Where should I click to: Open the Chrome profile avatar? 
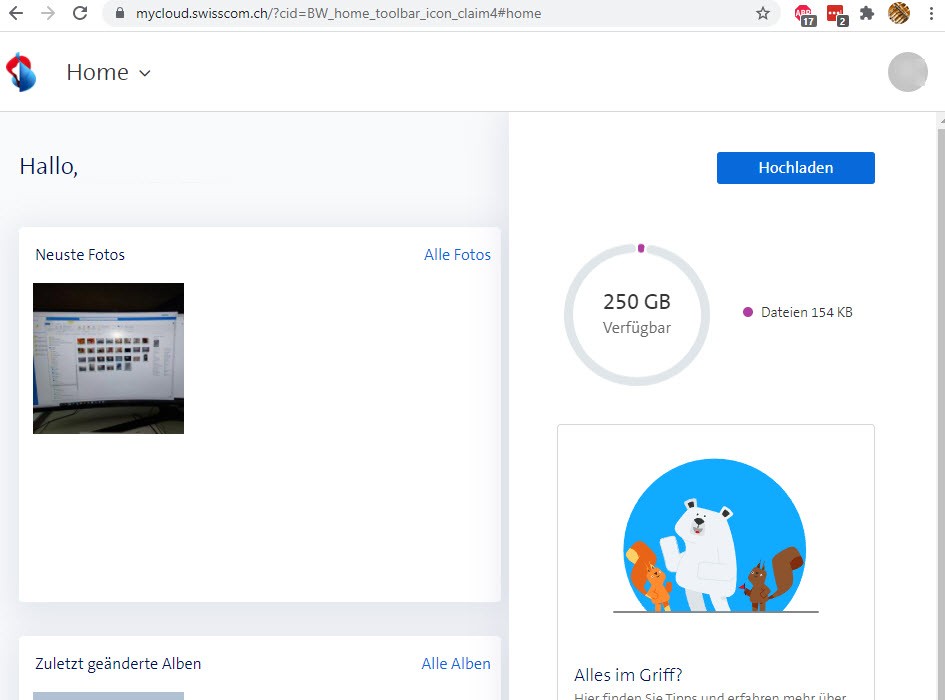(x=899, y=14)
